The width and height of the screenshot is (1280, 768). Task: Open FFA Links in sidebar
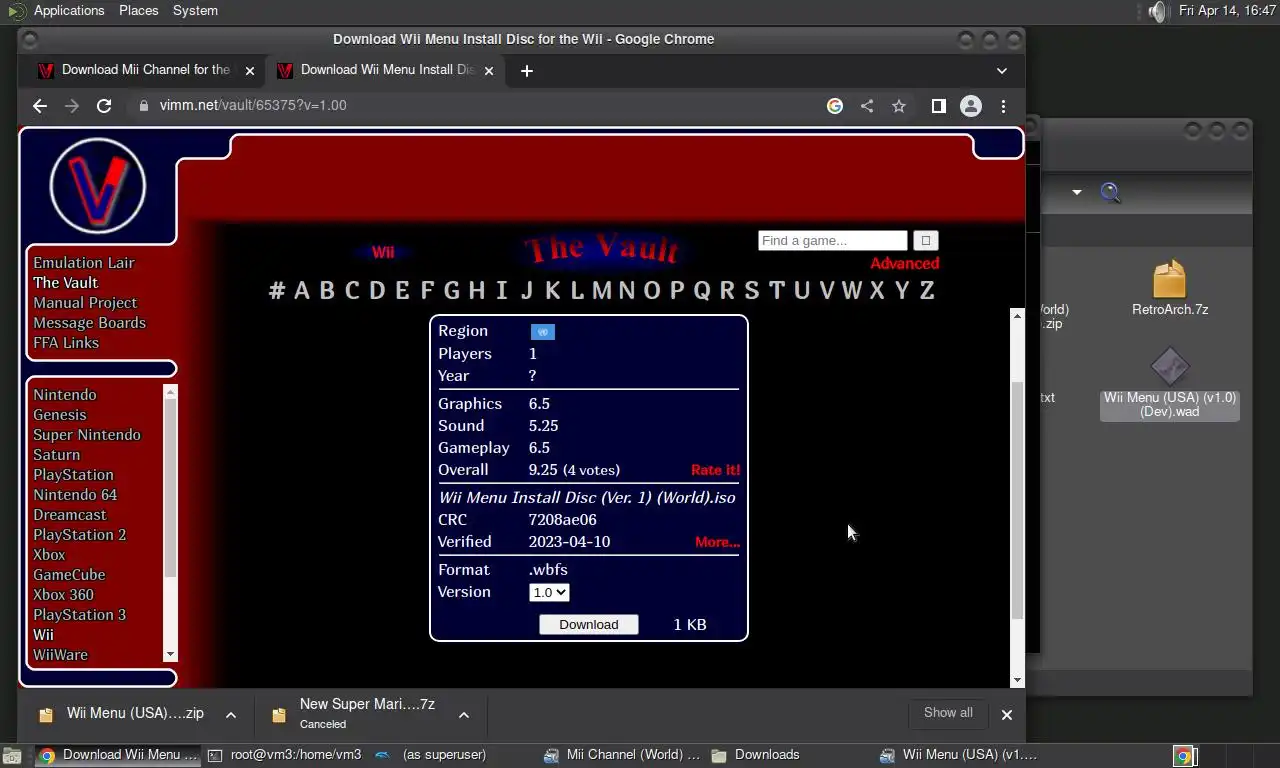click(66, 342)
